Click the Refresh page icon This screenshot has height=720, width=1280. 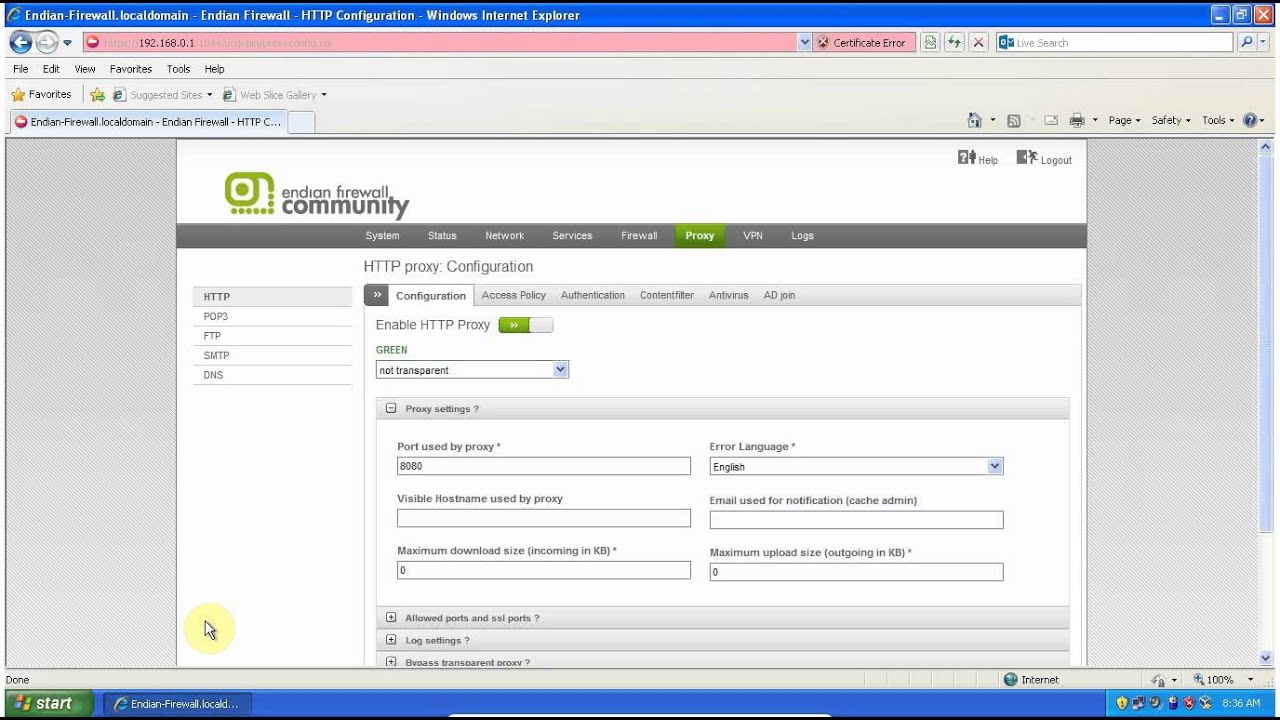[x=954, y=42]
